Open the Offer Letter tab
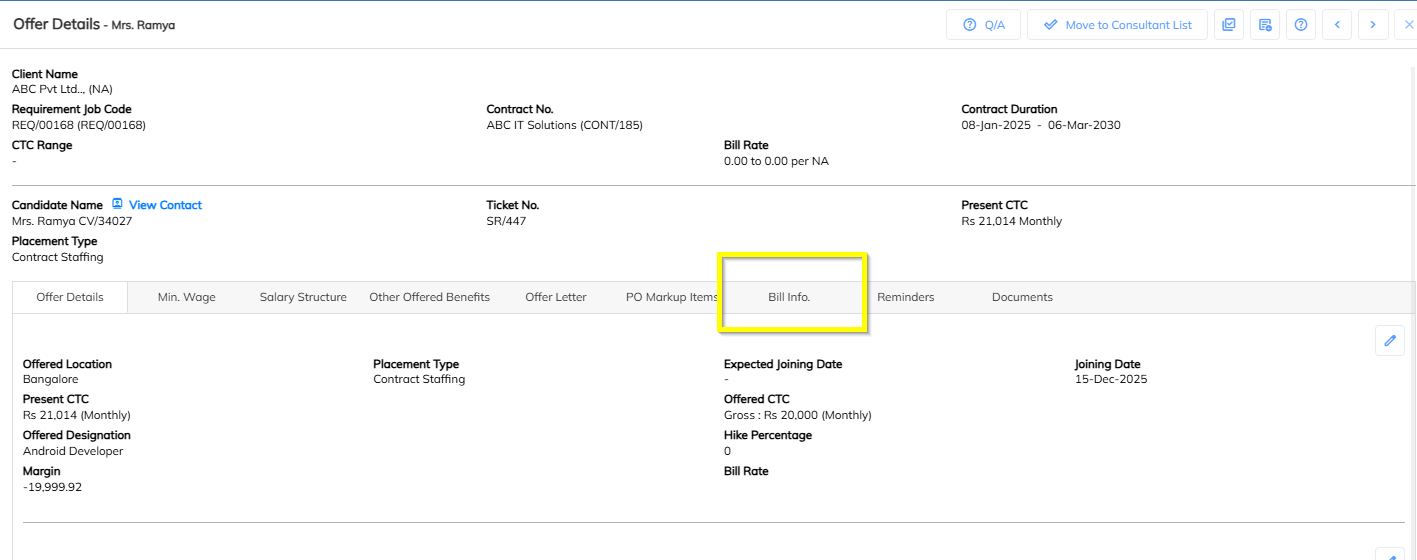 pyautogui.click(x=556, y=297)
